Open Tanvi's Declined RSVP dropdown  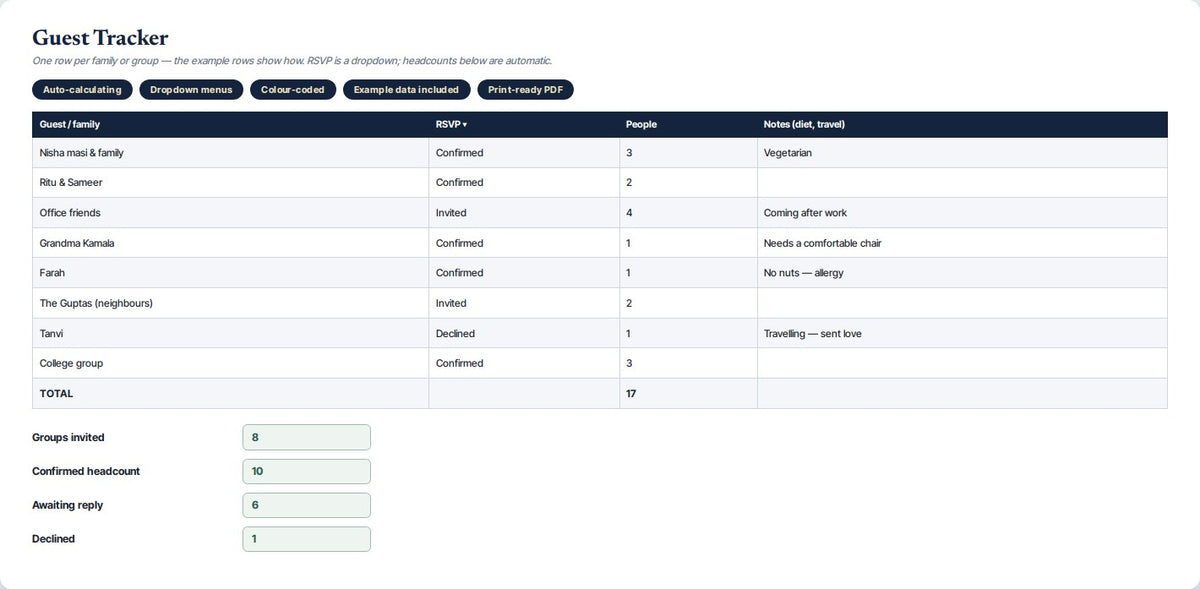point(524,333)
